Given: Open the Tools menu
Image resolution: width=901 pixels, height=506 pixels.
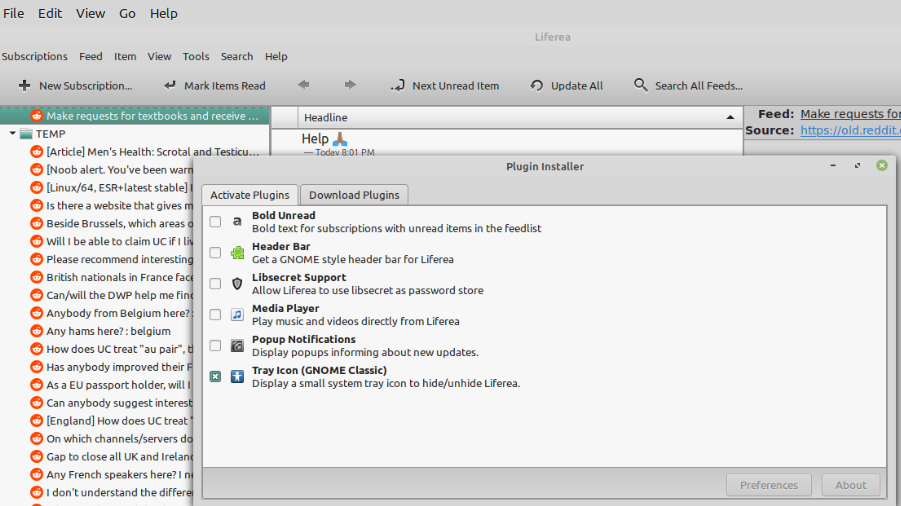Looking at the screenshot, I should 196,57.
